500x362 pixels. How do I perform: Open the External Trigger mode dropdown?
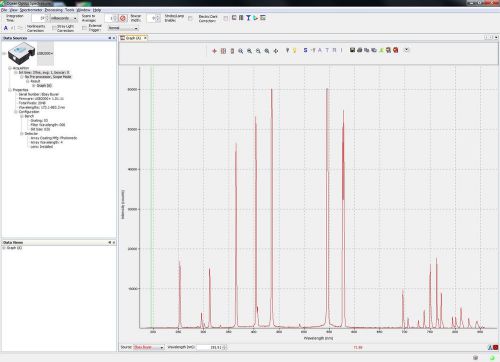coord(123,28)
